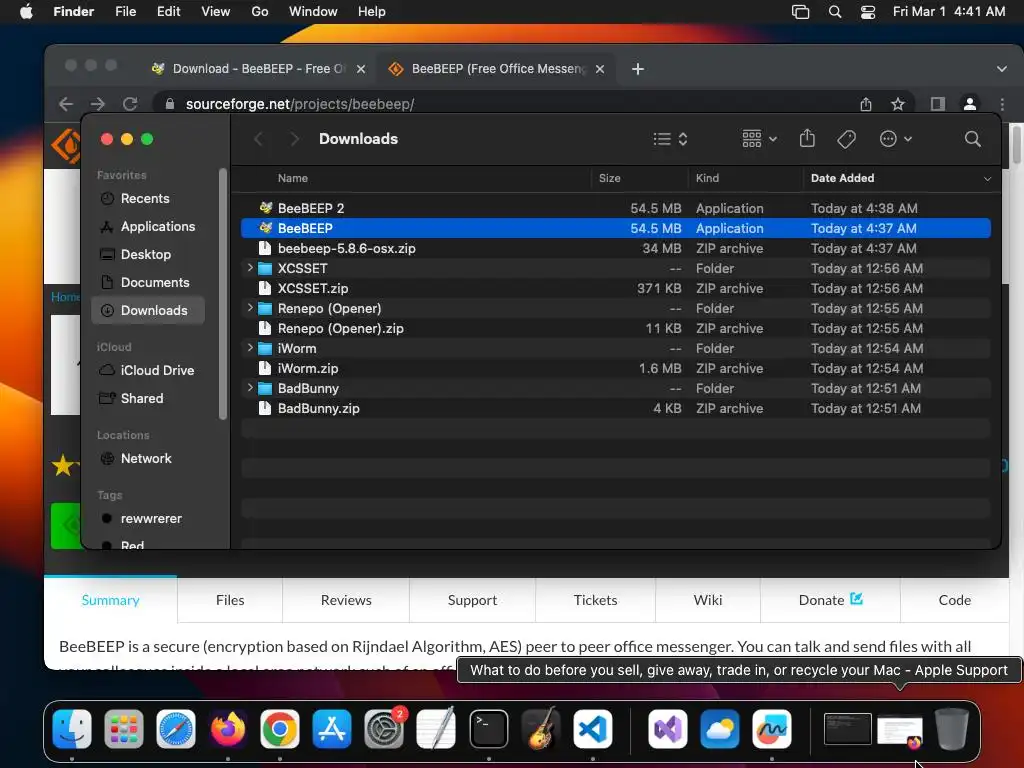Open the View menu in menu bar

tap(216, 12)
